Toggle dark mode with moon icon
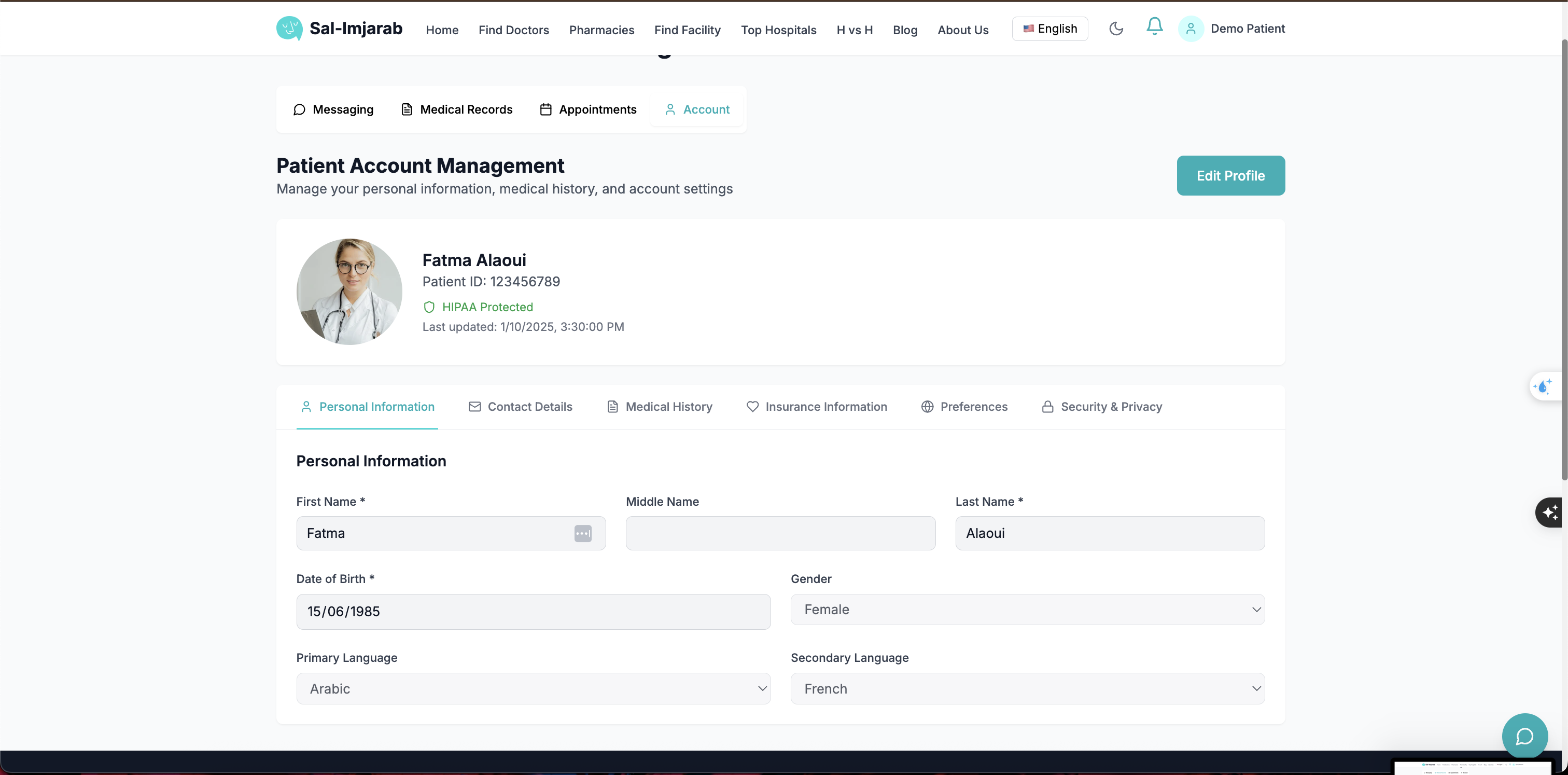 (1116, 29)
